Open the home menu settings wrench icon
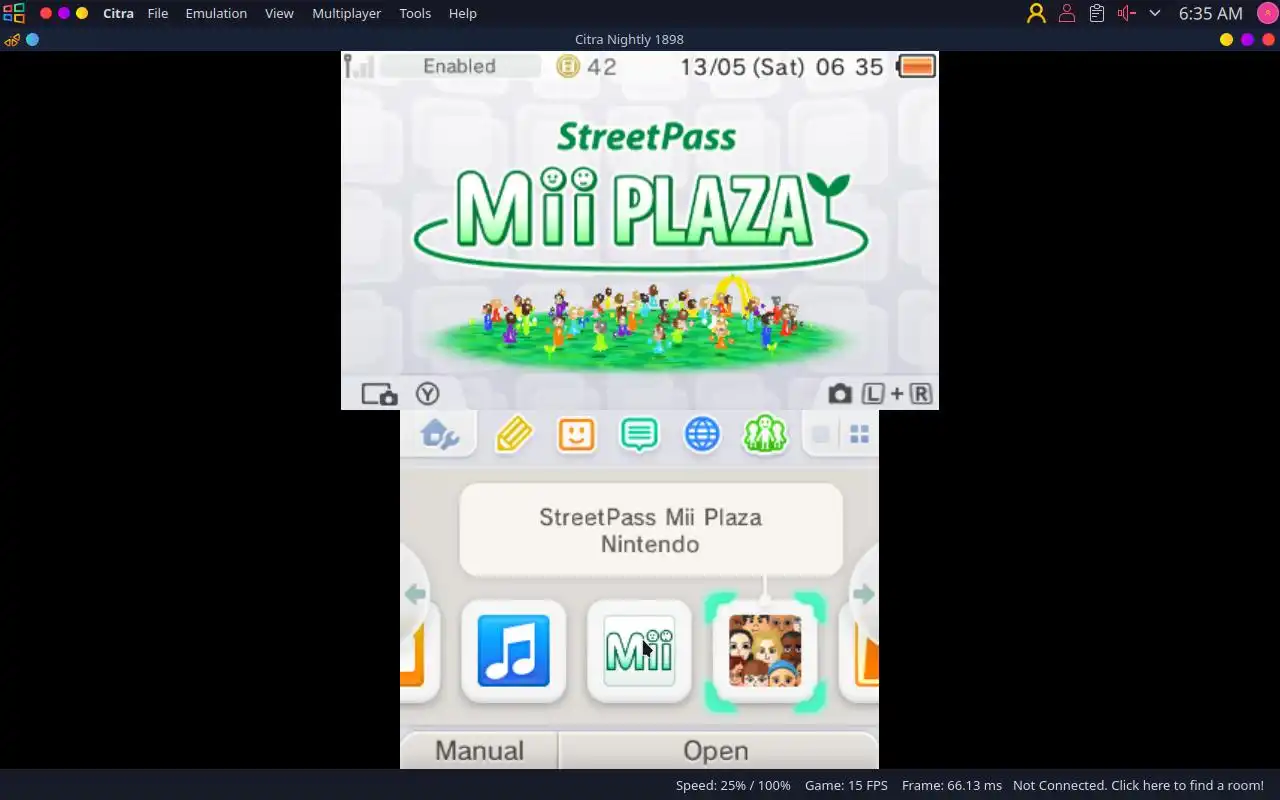This screenshot has height=800, width=1280. pos(440,435)
